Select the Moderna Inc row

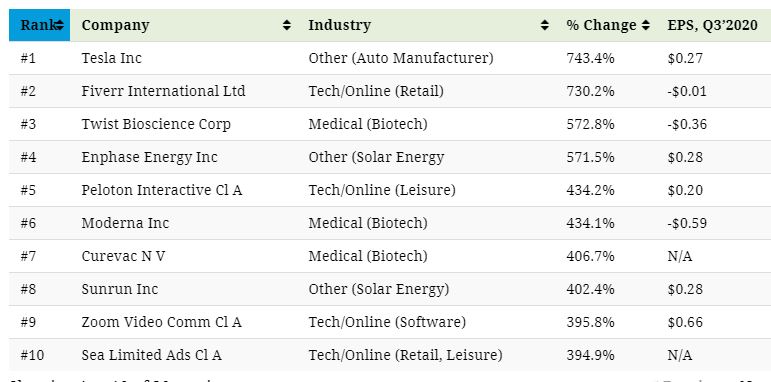[x=390, y=223]
